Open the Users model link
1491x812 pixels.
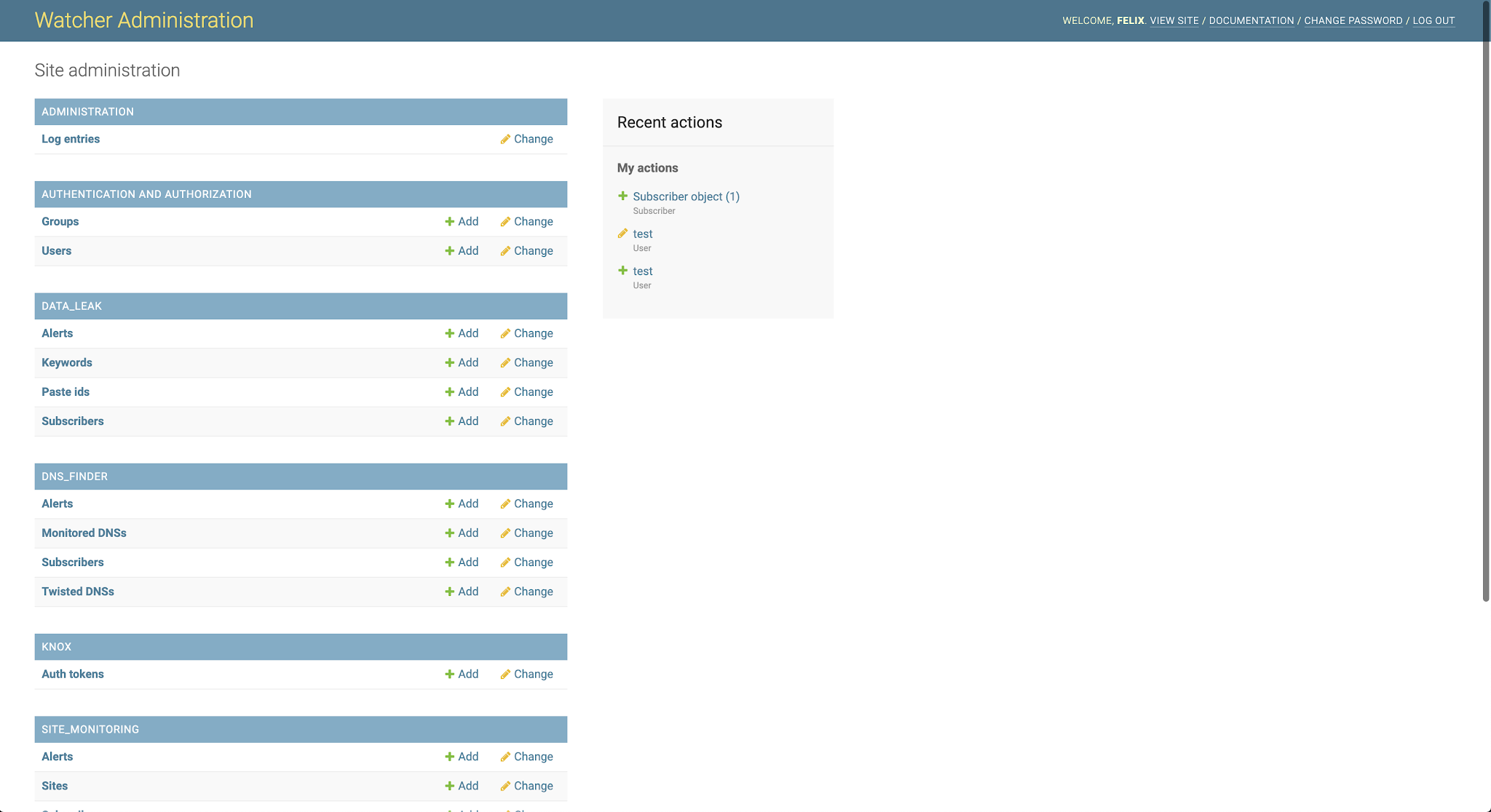(x=56, y=251)
